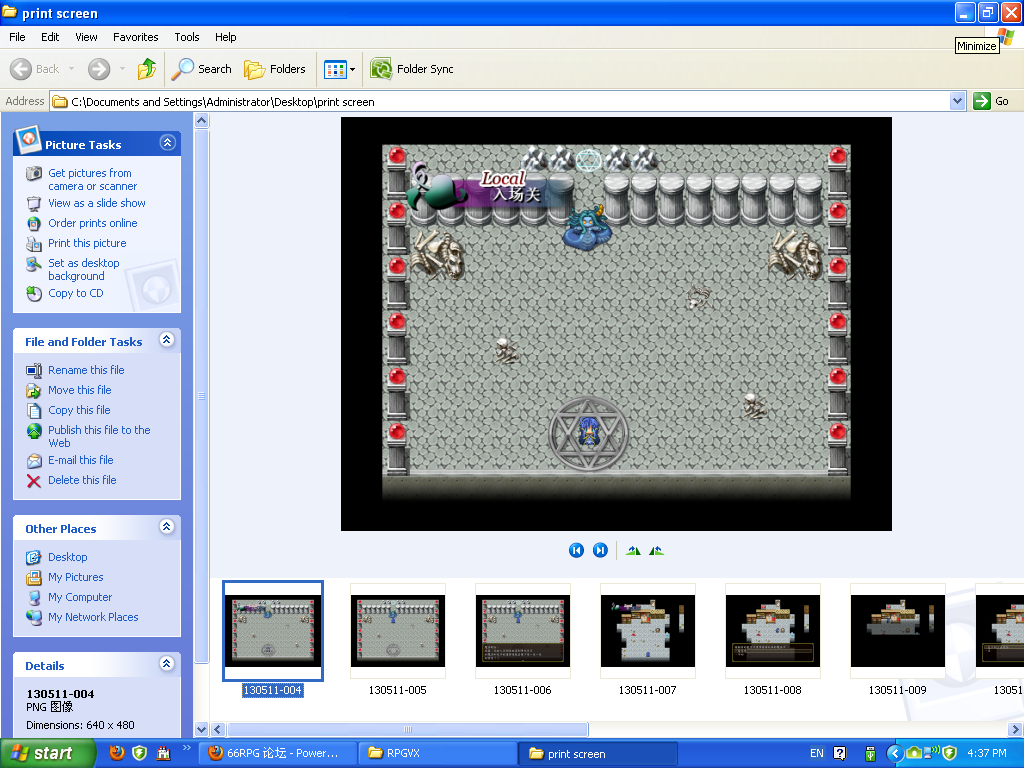This screenshot has width=1024, height=768.
Task: Open the Edit menu
Action: click(x=50, y=37)
